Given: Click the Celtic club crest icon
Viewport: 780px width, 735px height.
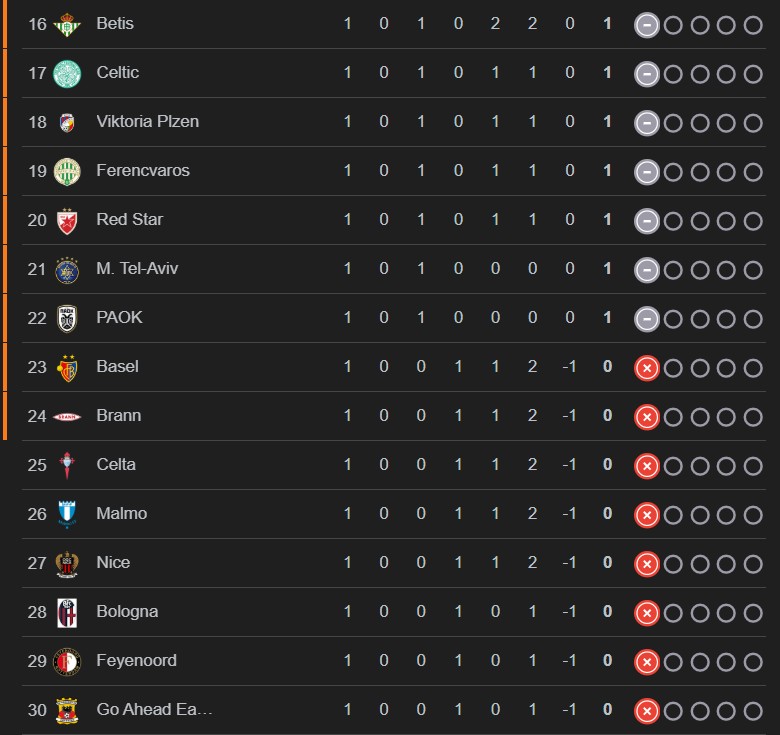Looking at the screenshot, I should click(x=67, y=73).
